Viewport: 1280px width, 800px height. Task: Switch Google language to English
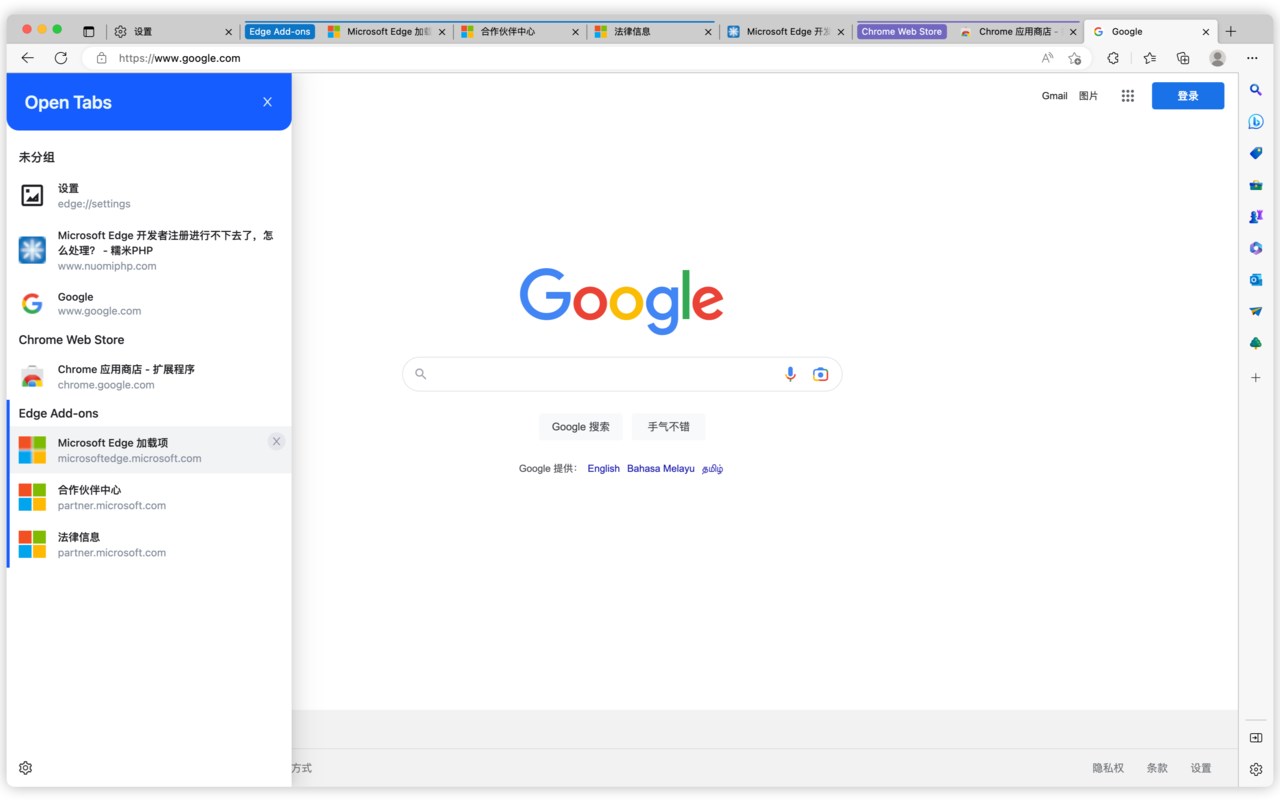(603, 468)
